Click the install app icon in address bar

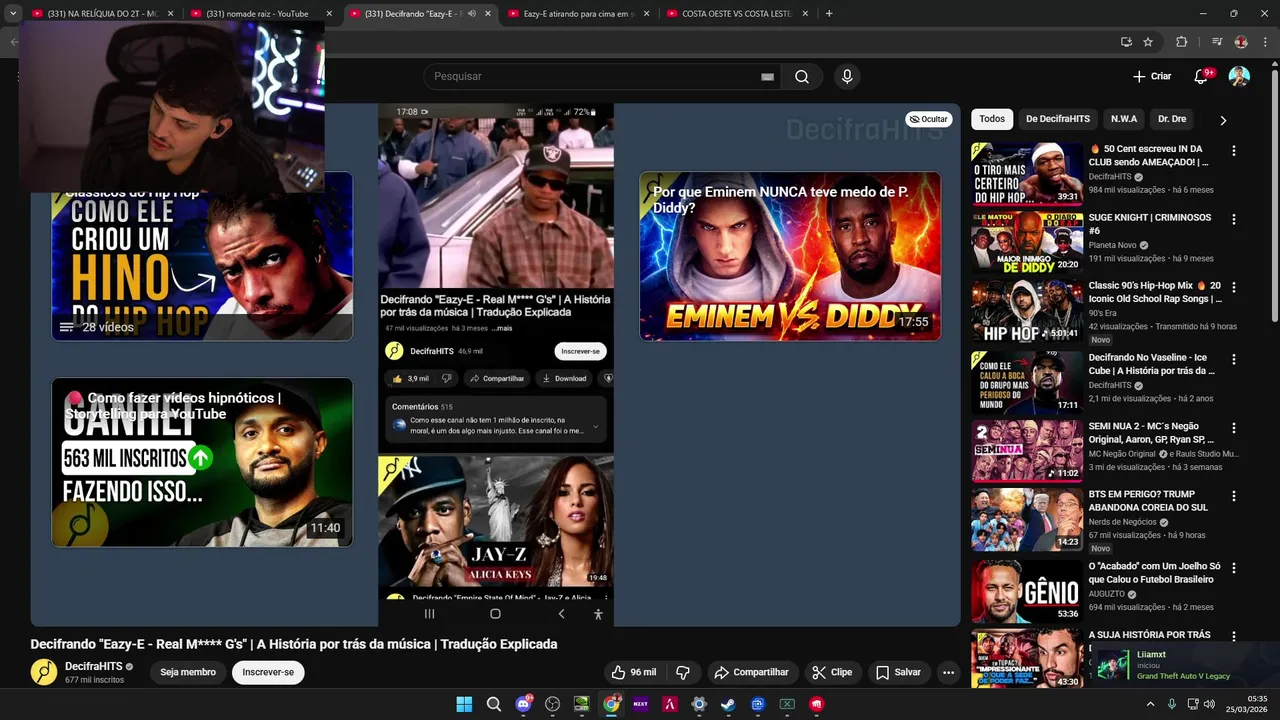pyautogui.click(x=1126, y=42)
